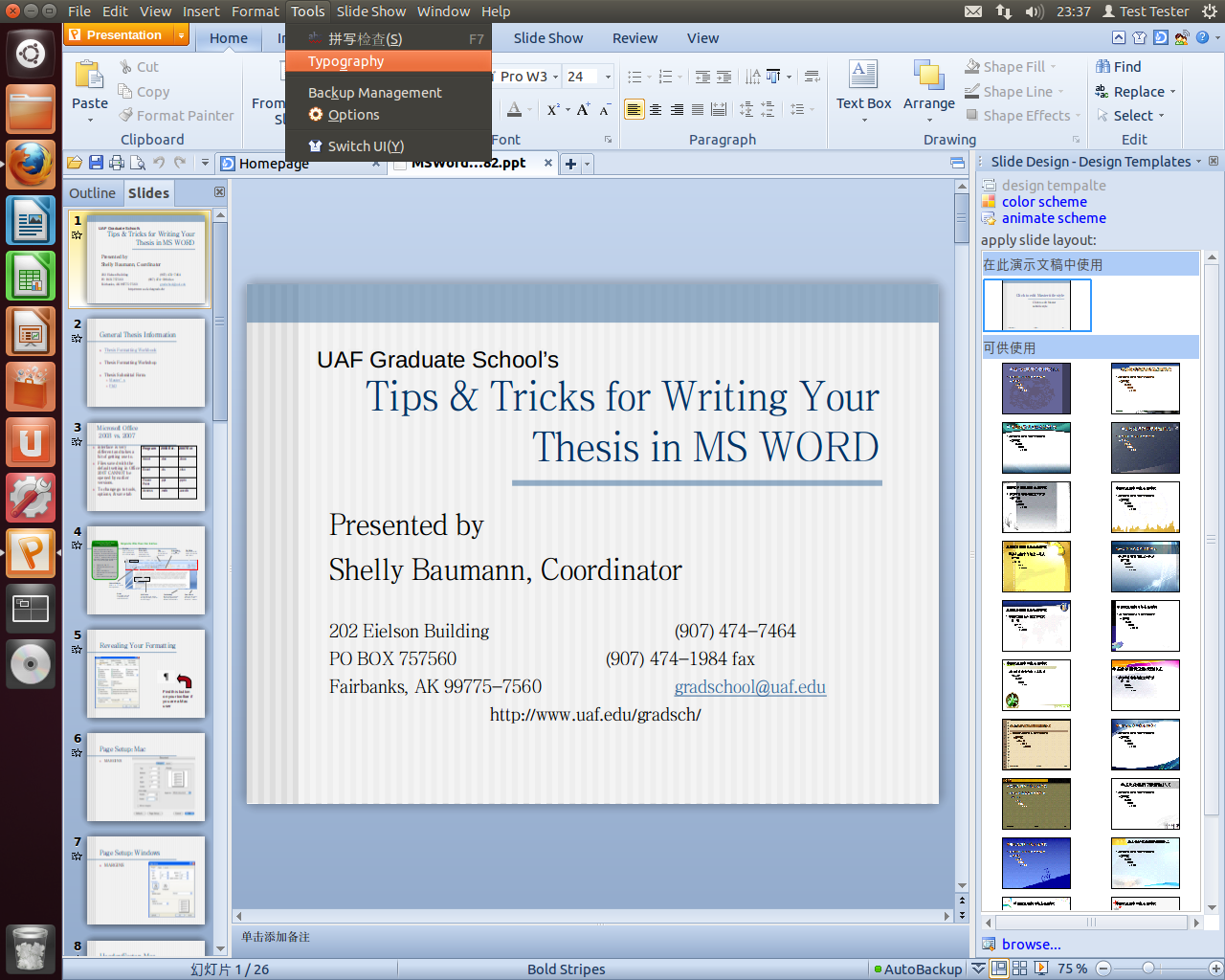This screenshot has width=1225, height=980.
Task: Toggle AutoBackup indicator in status bar
Action: point(918,969)
